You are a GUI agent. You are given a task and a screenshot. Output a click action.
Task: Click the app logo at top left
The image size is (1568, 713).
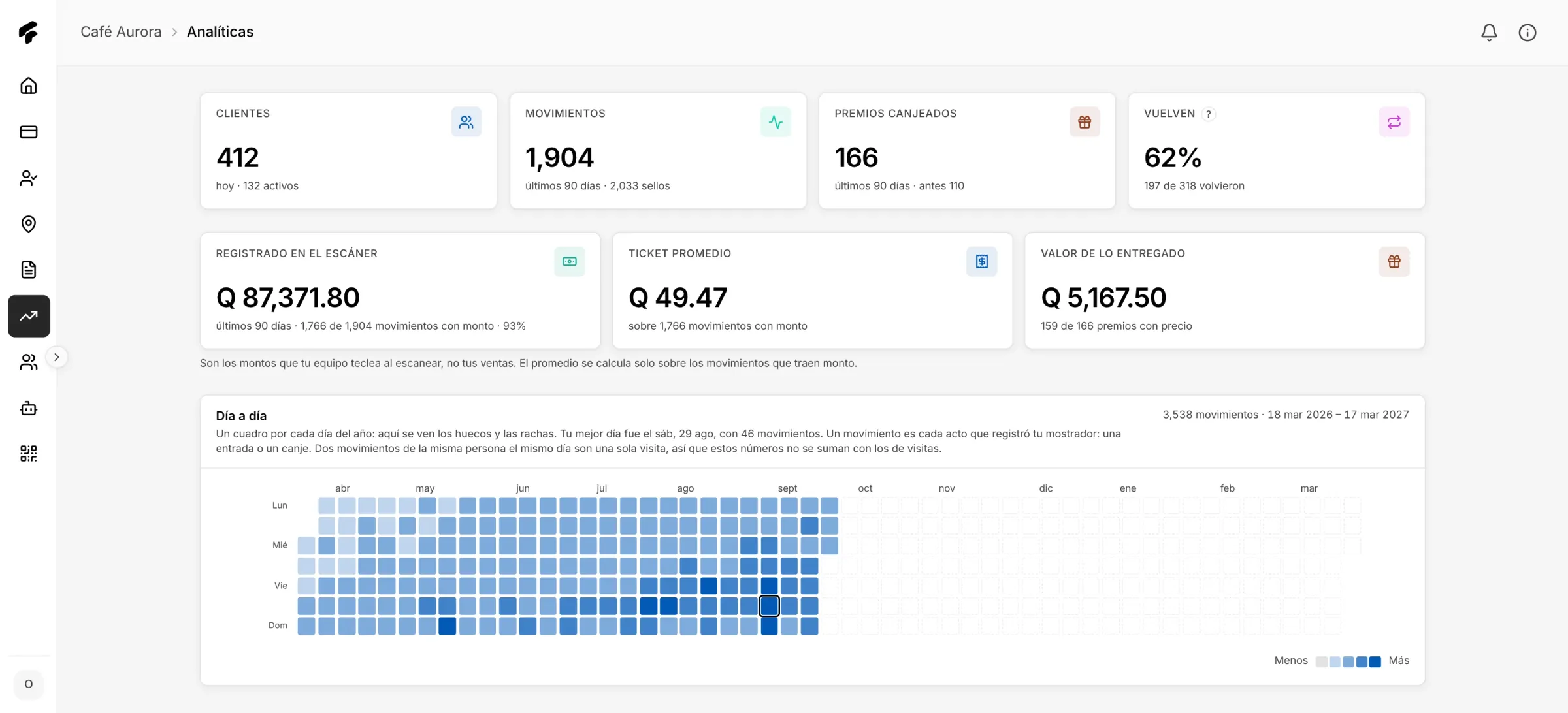click(x=28, y=32)
